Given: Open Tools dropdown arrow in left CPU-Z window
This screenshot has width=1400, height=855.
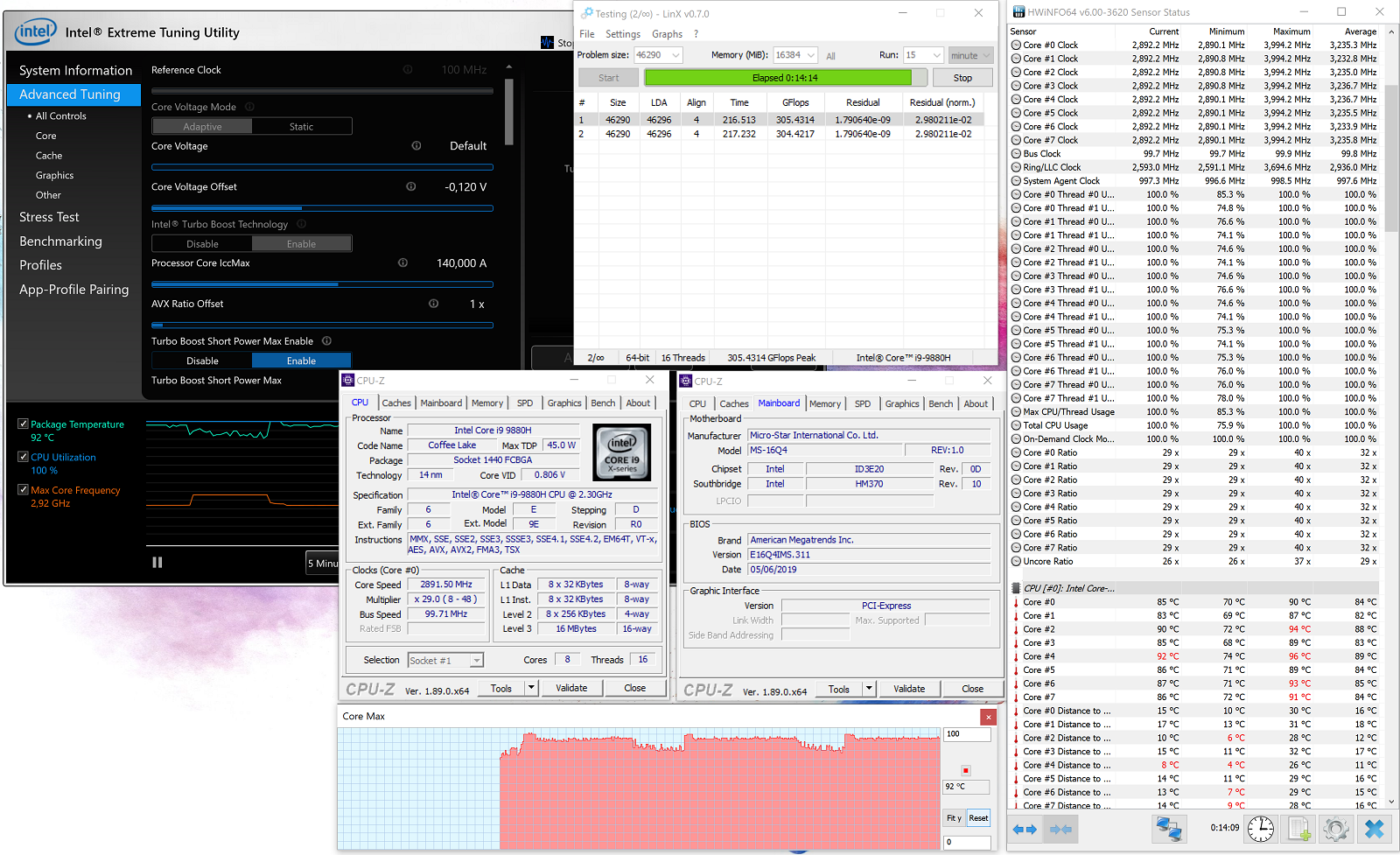Looking at the screenshot, I should 531,688.
